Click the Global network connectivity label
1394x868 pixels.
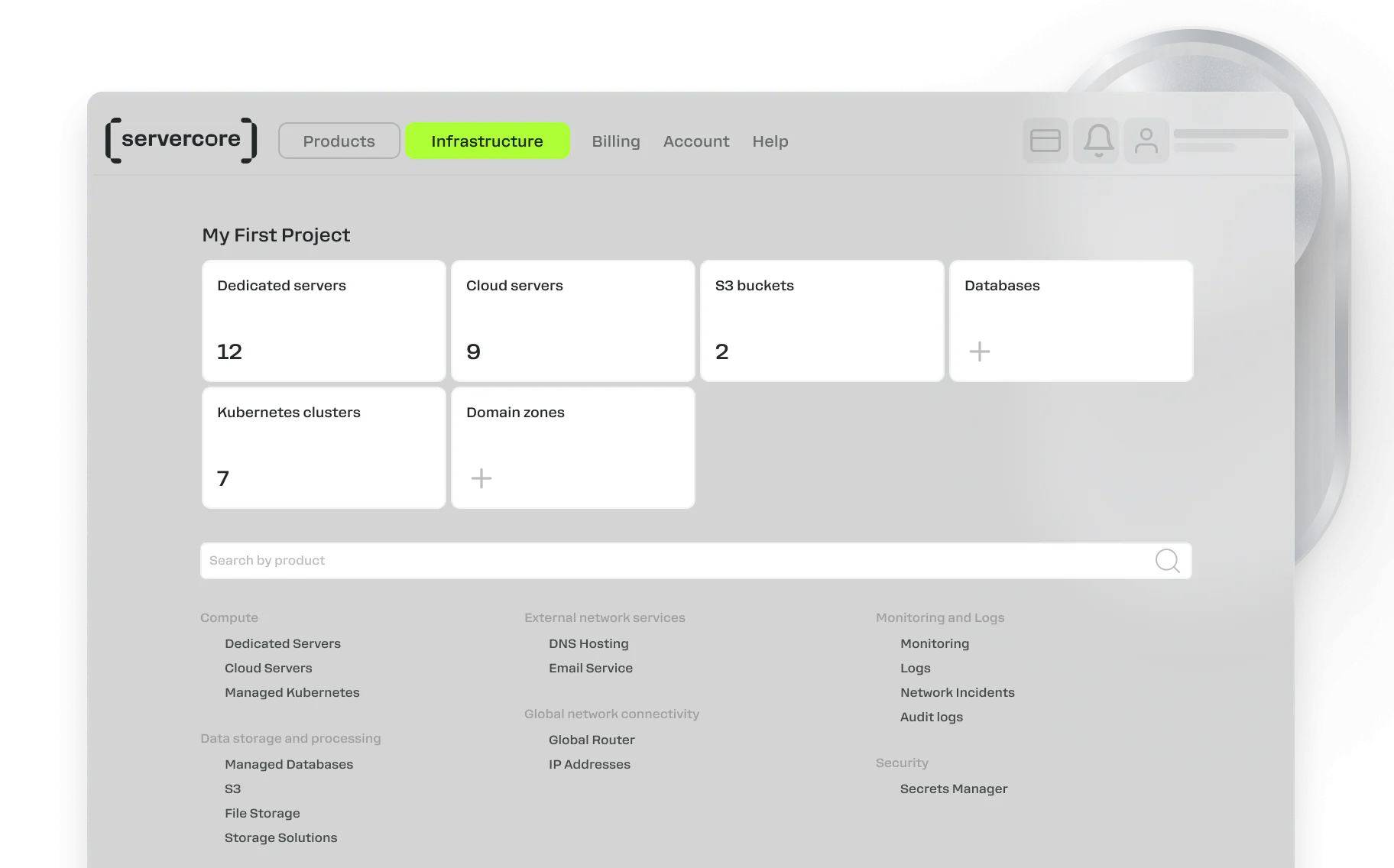tap(611, 714)
